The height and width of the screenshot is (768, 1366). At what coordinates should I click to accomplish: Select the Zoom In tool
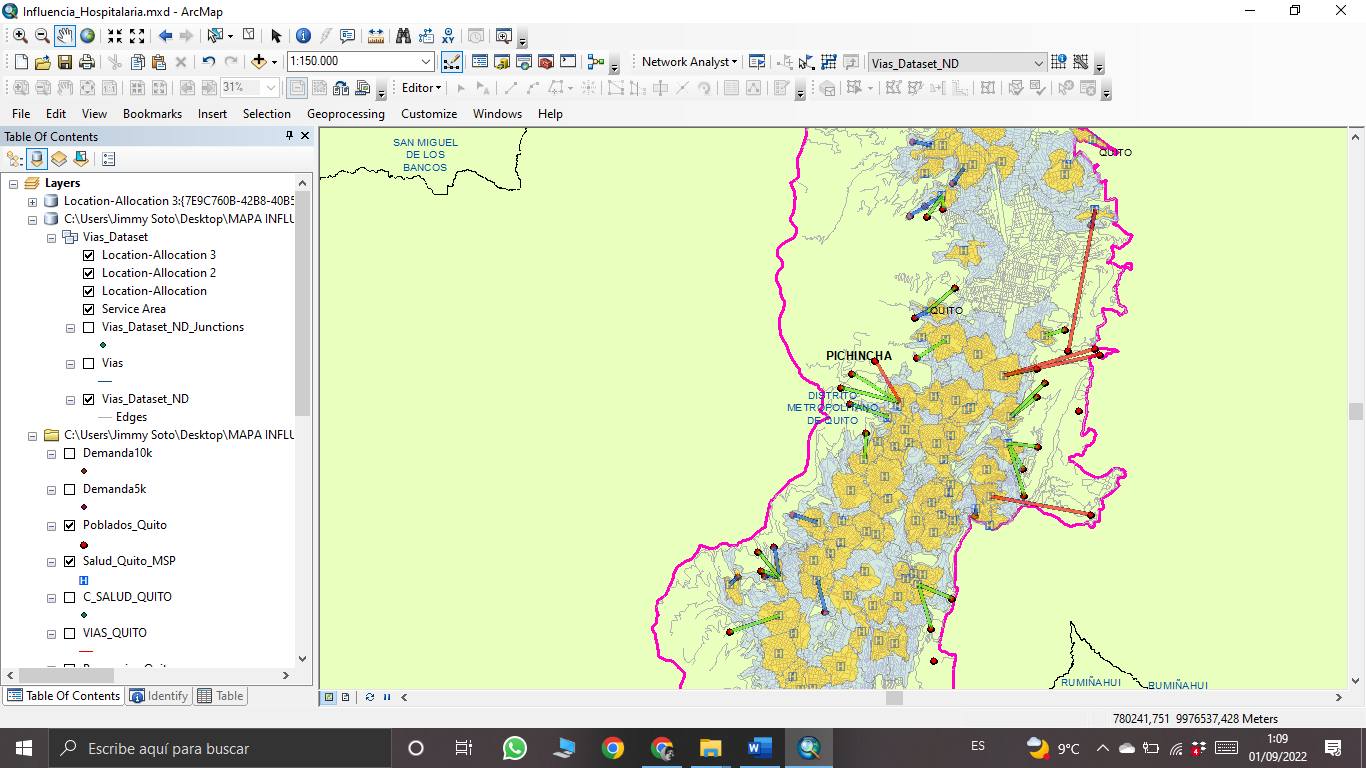point(20,36)
